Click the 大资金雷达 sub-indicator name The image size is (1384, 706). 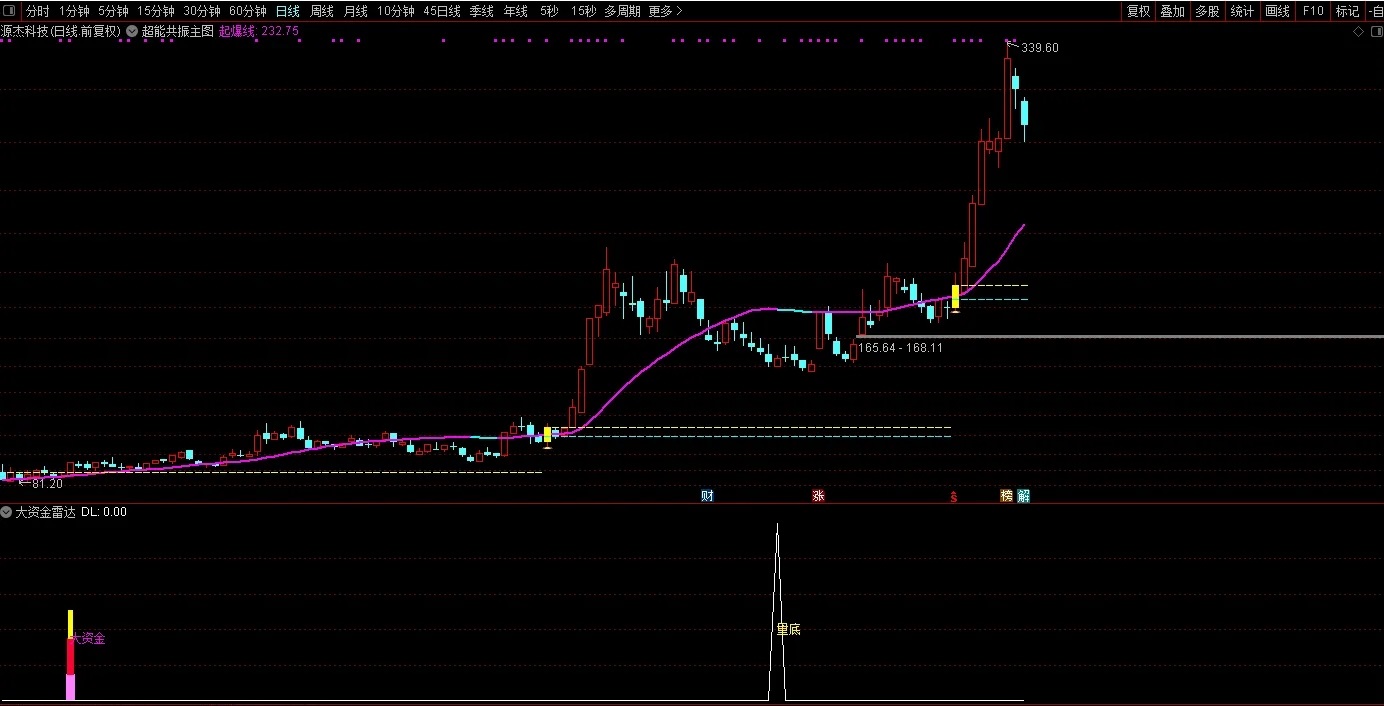click(x=45, y=512)
